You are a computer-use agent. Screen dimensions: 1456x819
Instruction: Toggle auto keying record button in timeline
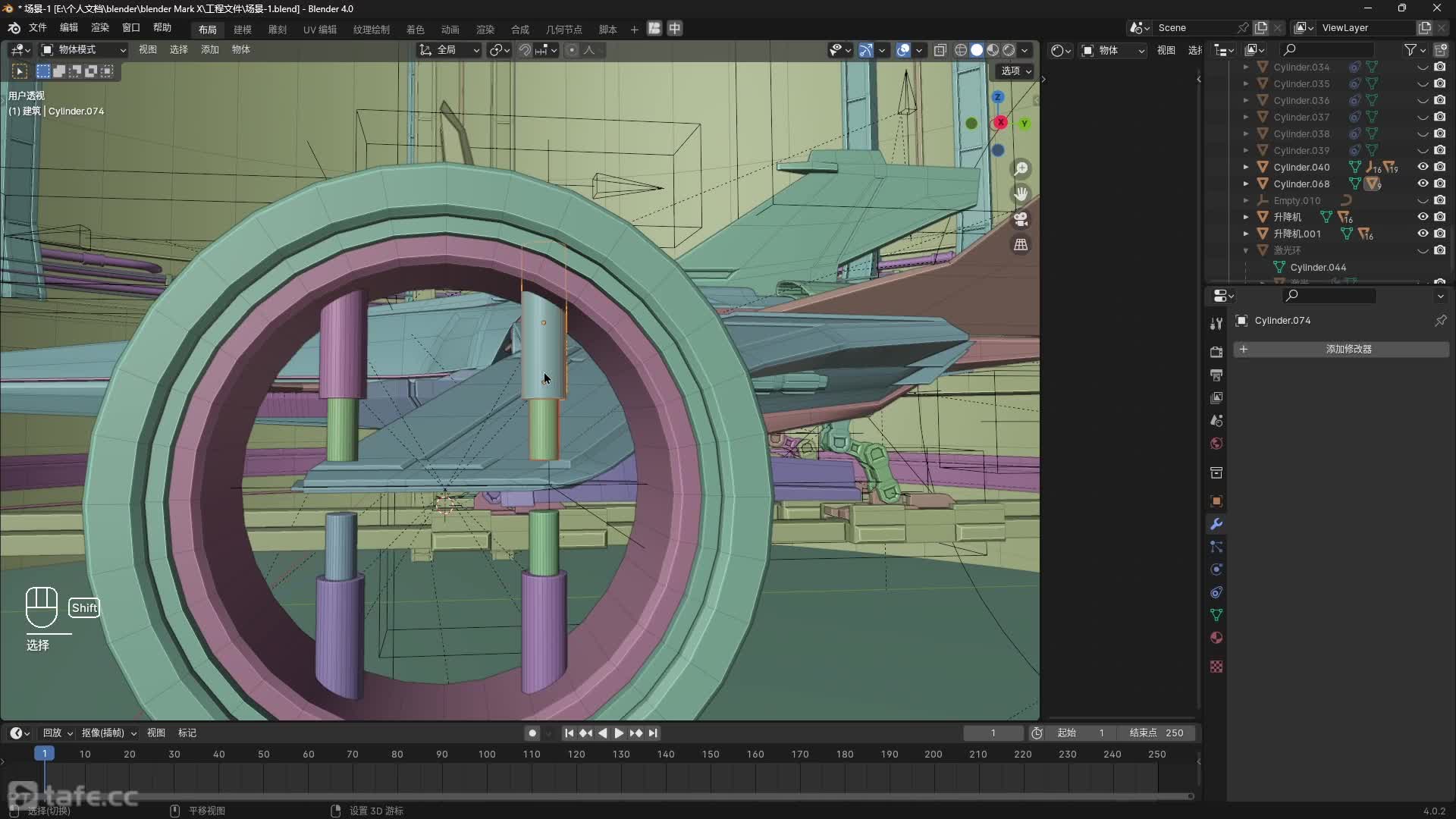pyautogui.click(x=532, y=733)
